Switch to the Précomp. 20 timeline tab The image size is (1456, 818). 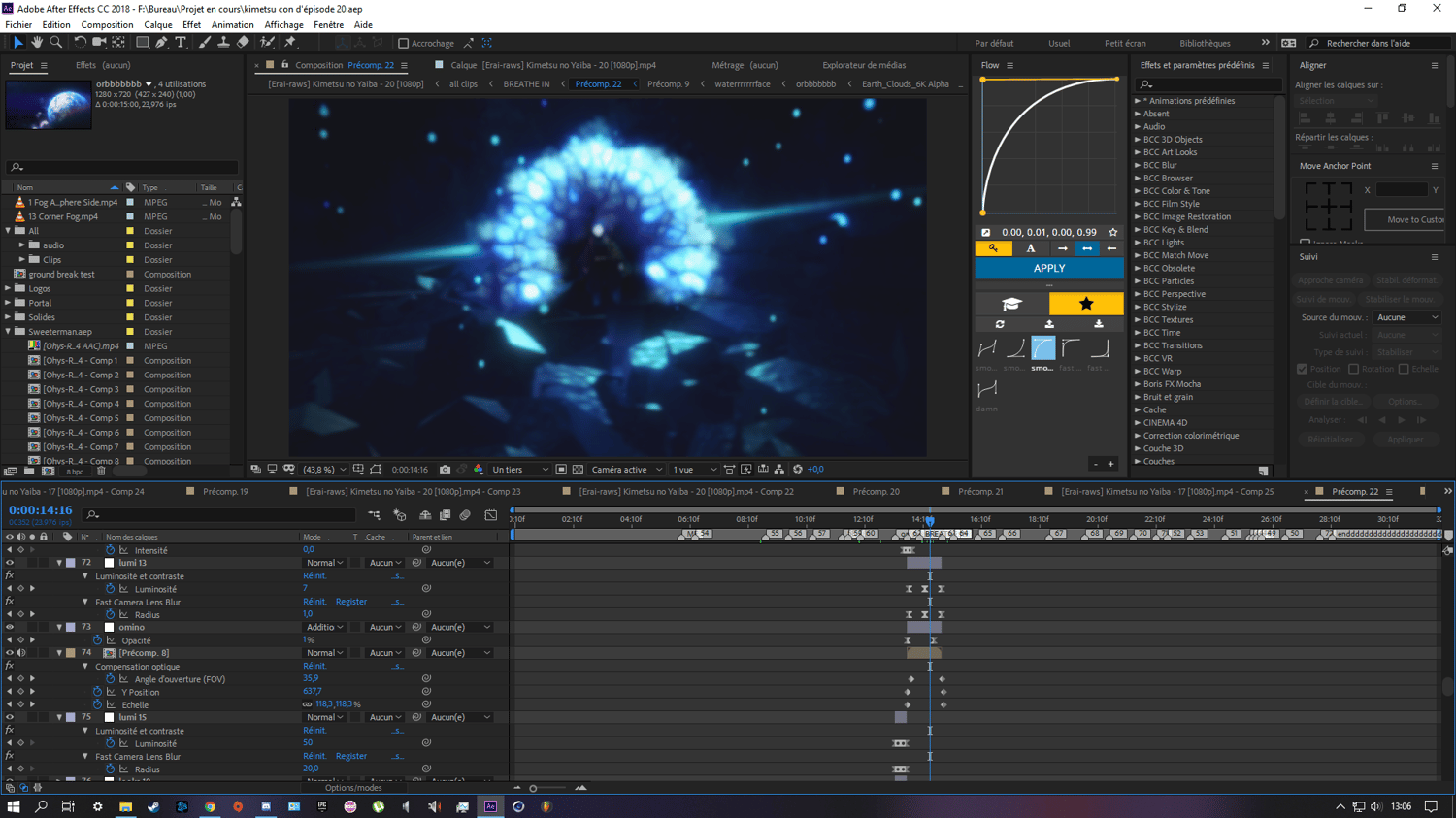(x=876, y=492)
